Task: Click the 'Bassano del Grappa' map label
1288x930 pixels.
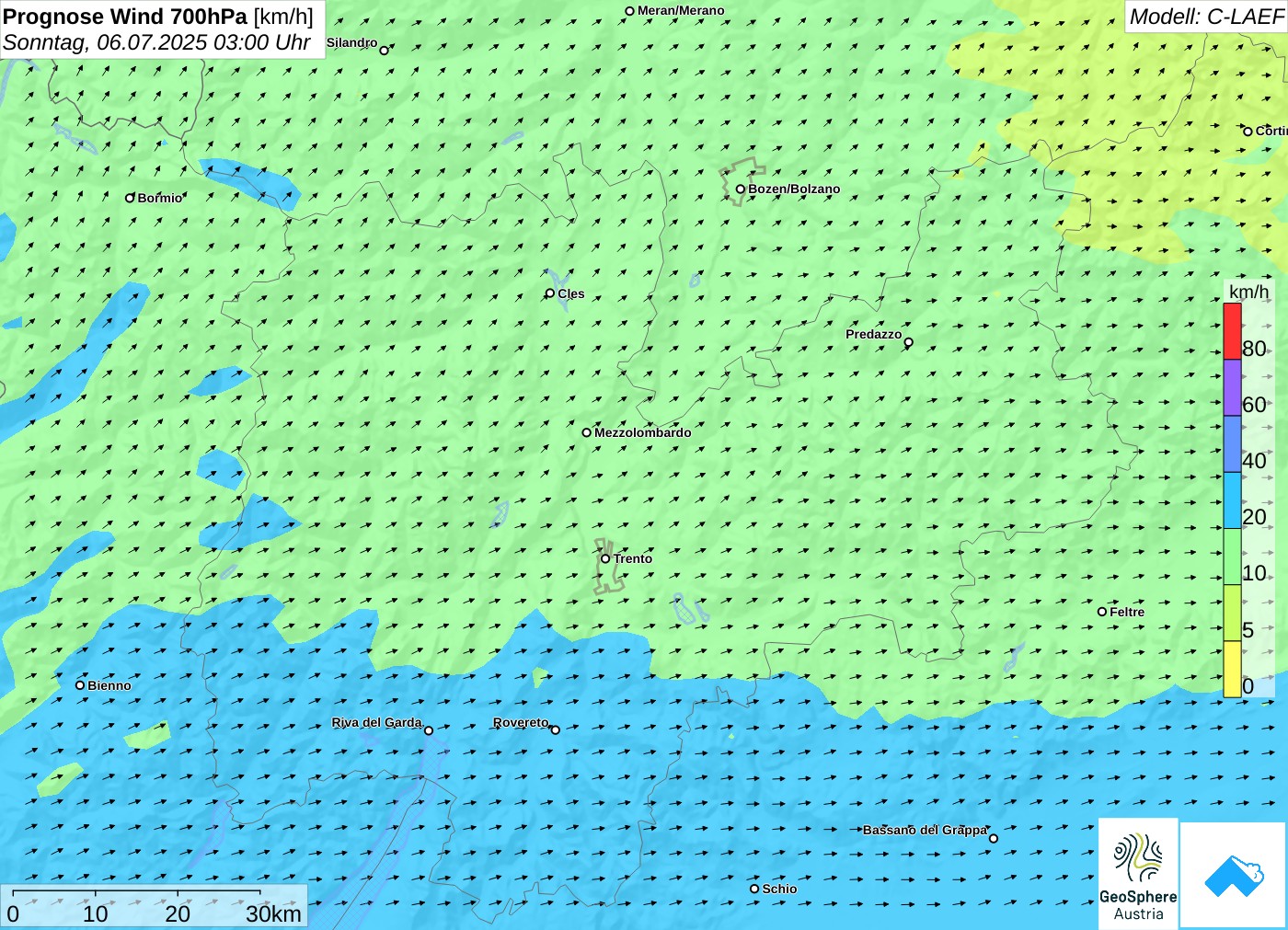Action: [925, 830]
